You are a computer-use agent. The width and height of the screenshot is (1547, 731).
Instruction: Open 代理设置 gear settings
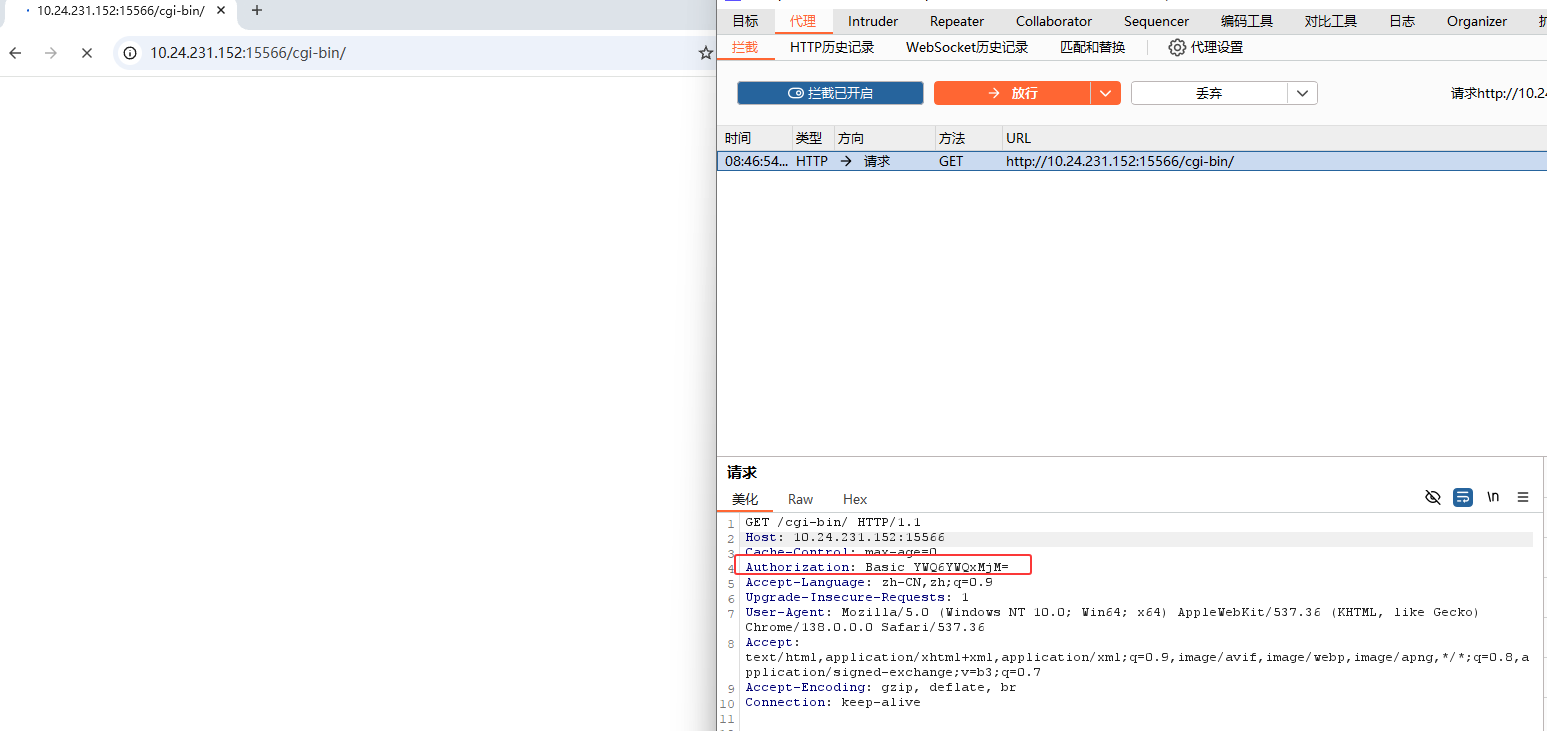click(x=1206, y=47)
